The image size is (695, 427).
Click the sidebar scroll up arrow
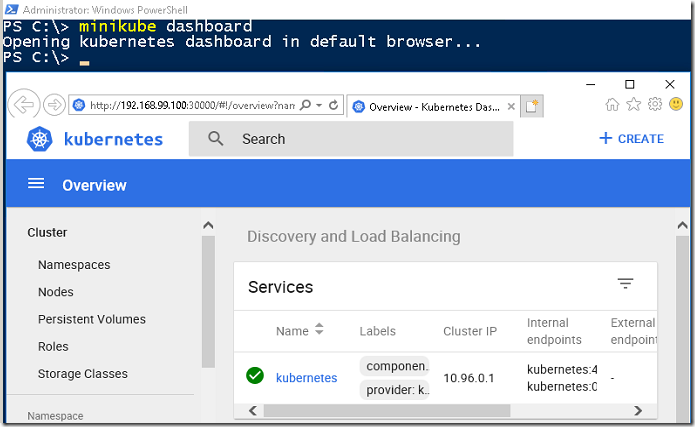click(x=208, y=226)
